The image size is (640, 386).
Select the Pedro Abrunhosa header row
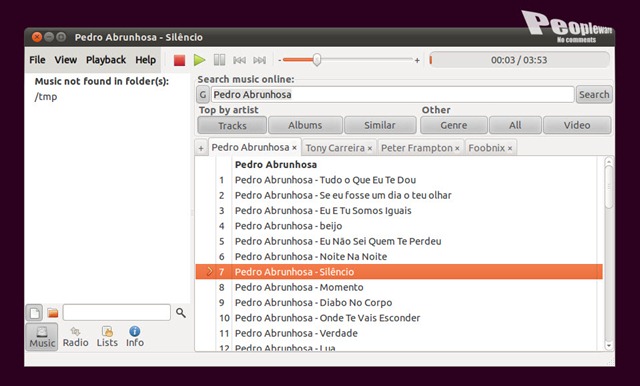(x=399, y=165)
